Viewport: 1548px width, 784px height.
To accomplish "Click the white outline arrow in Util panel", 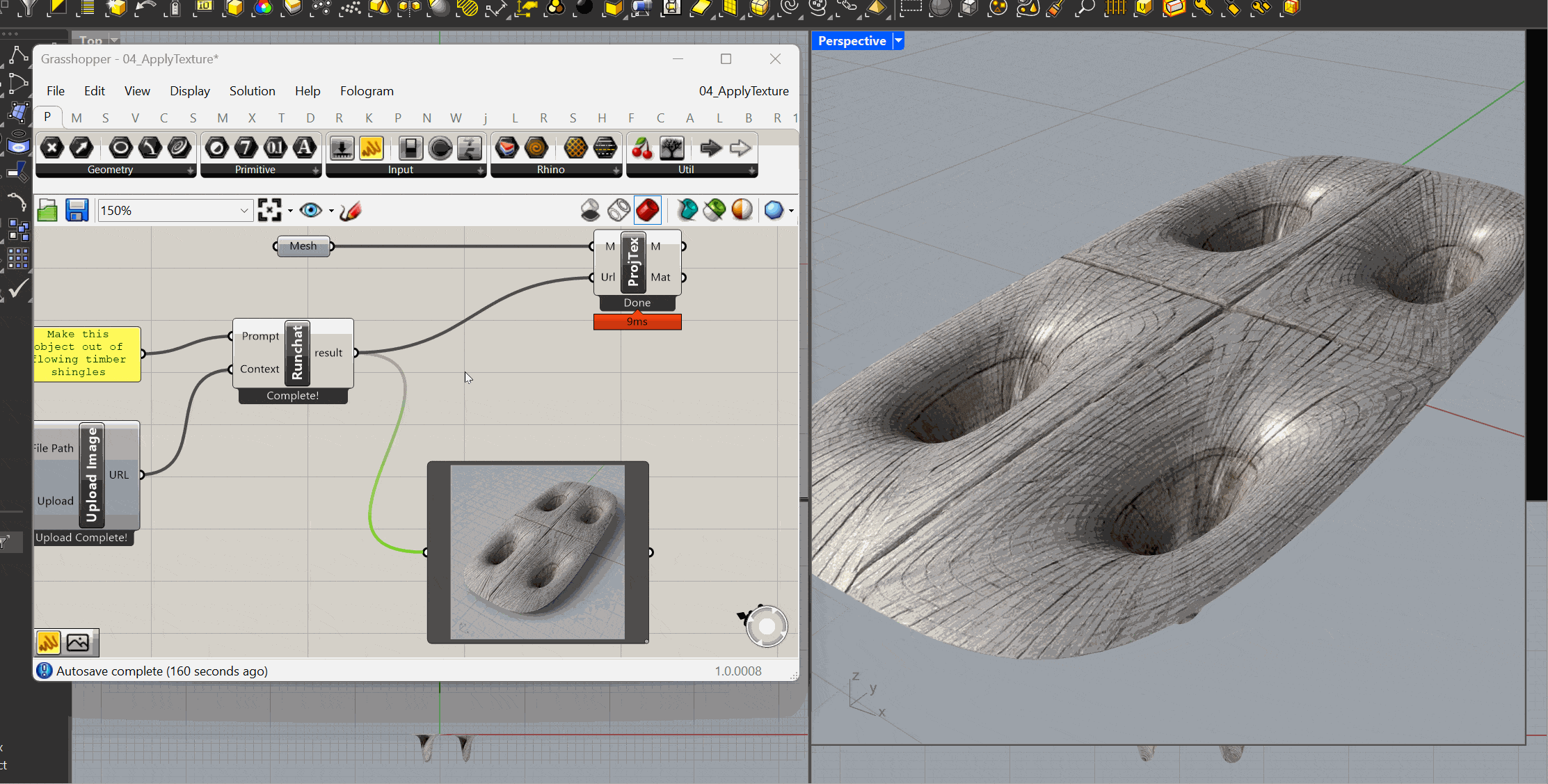I will tap(741, 148).
